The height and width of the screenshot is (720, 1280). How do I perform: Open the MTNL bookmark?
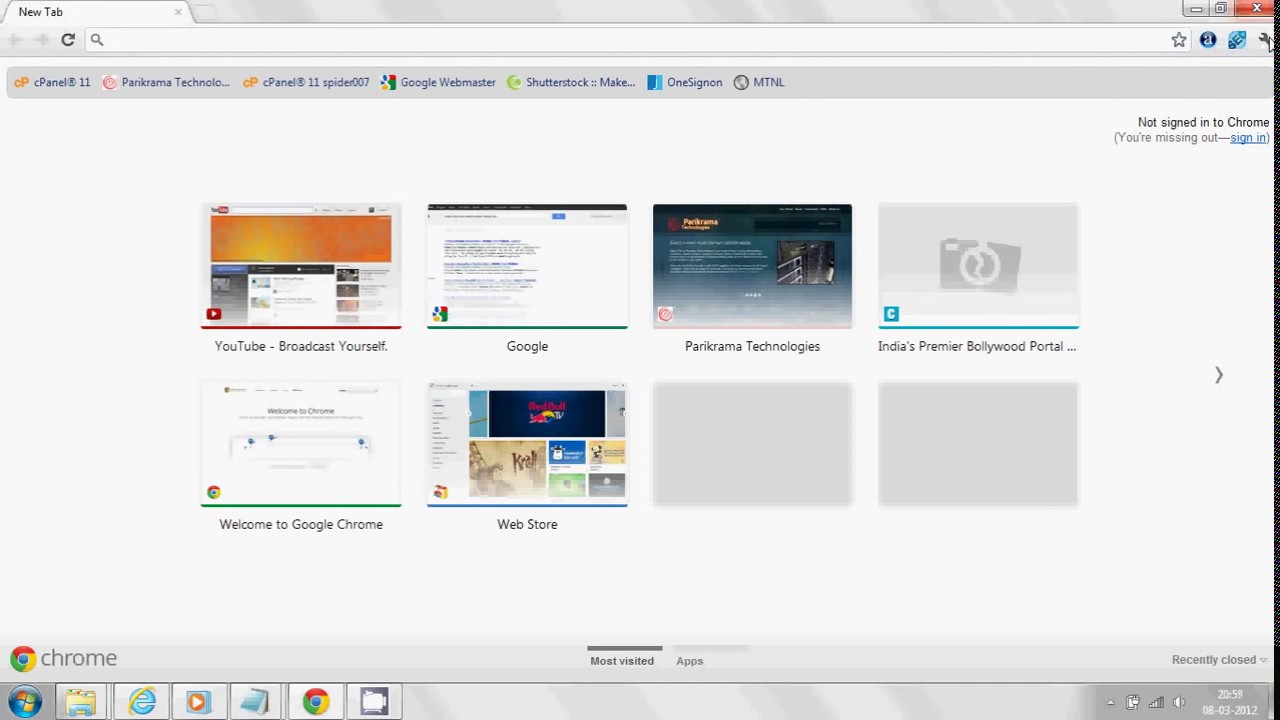pyautogui.click(x=759, y=83)
